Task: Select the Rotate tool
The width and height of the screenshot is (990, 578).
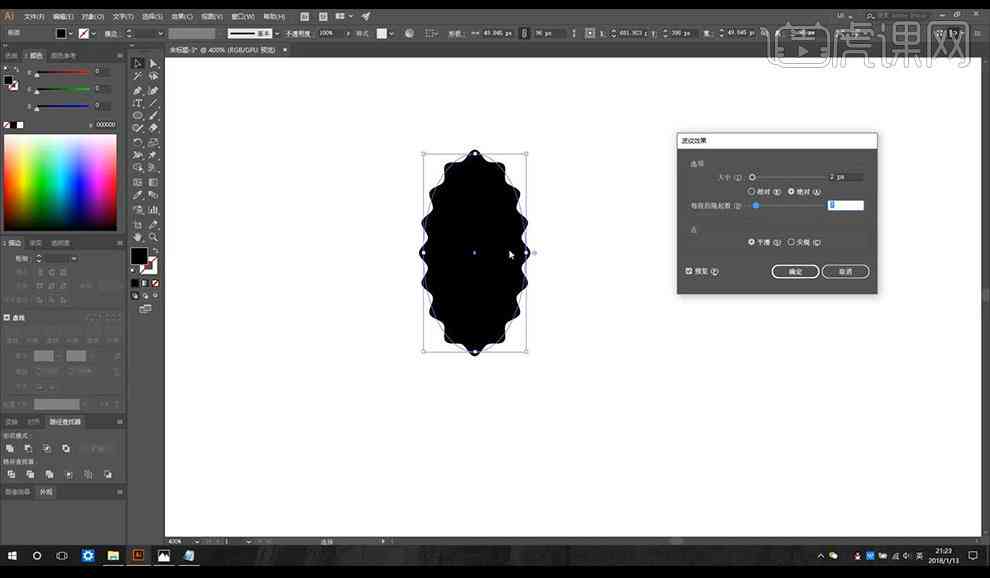Action: point(138,142)
